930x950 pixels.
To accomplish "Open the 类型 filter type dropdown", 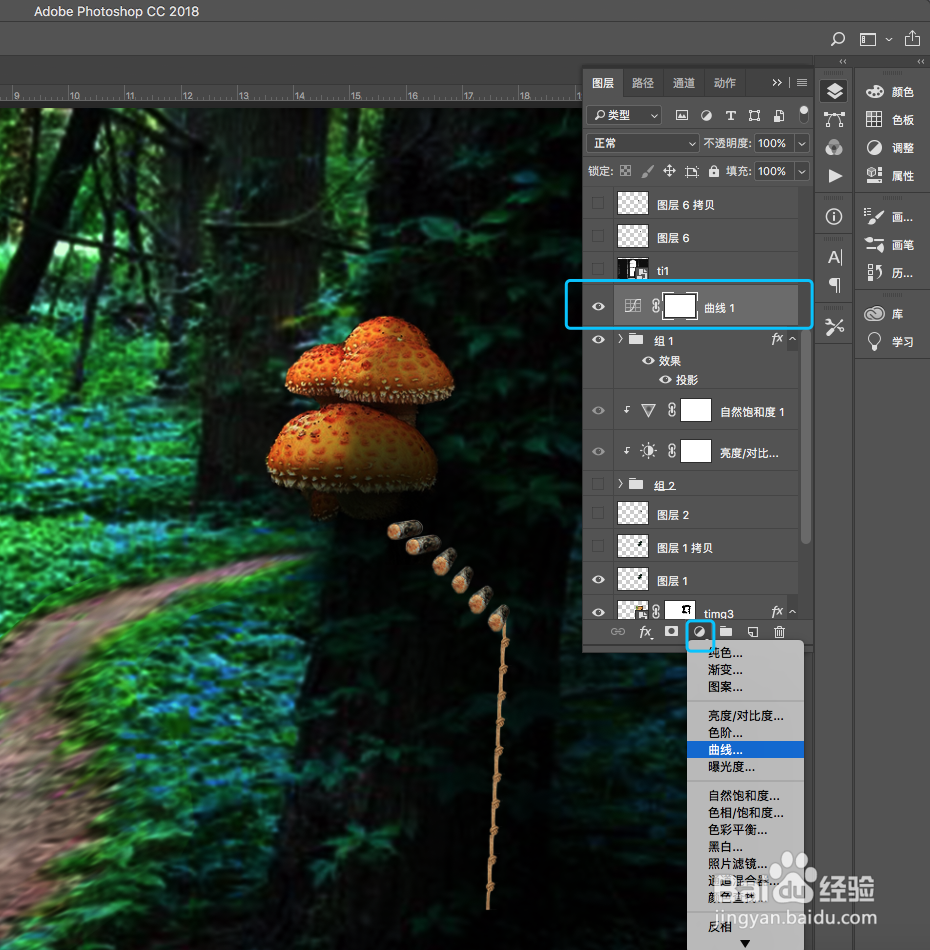I will [624, 115].
